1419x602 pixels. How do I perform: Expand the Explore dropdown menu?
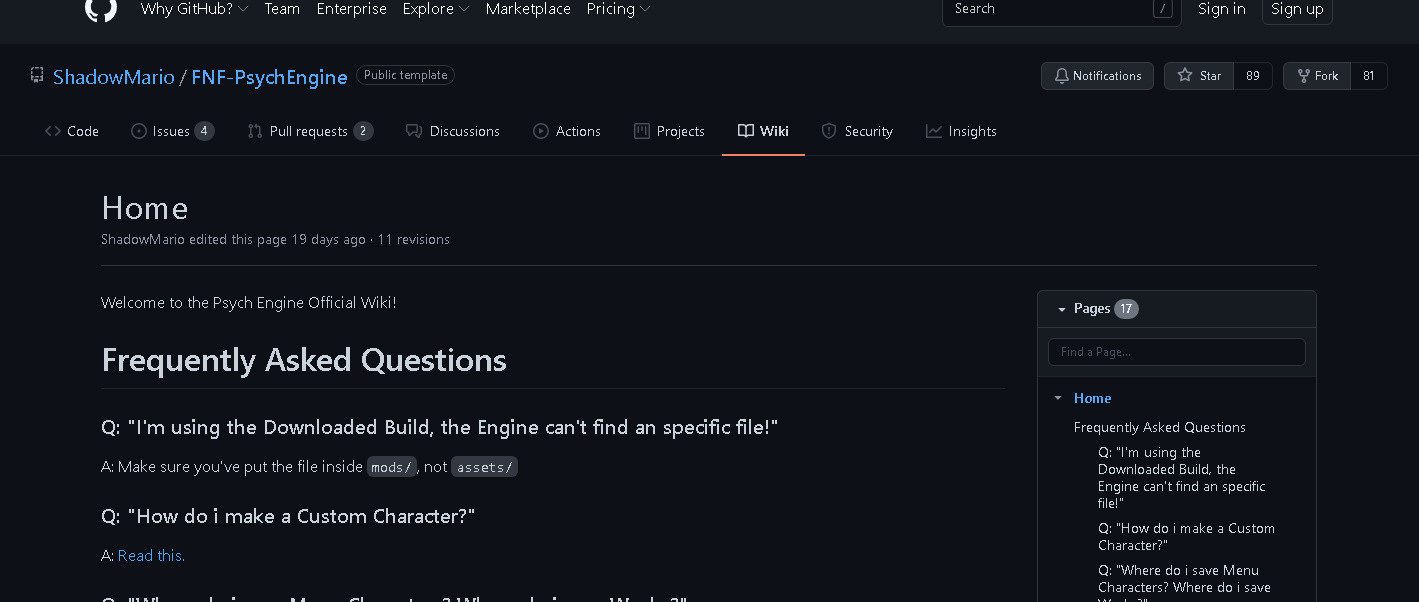[x=436, y=9]
